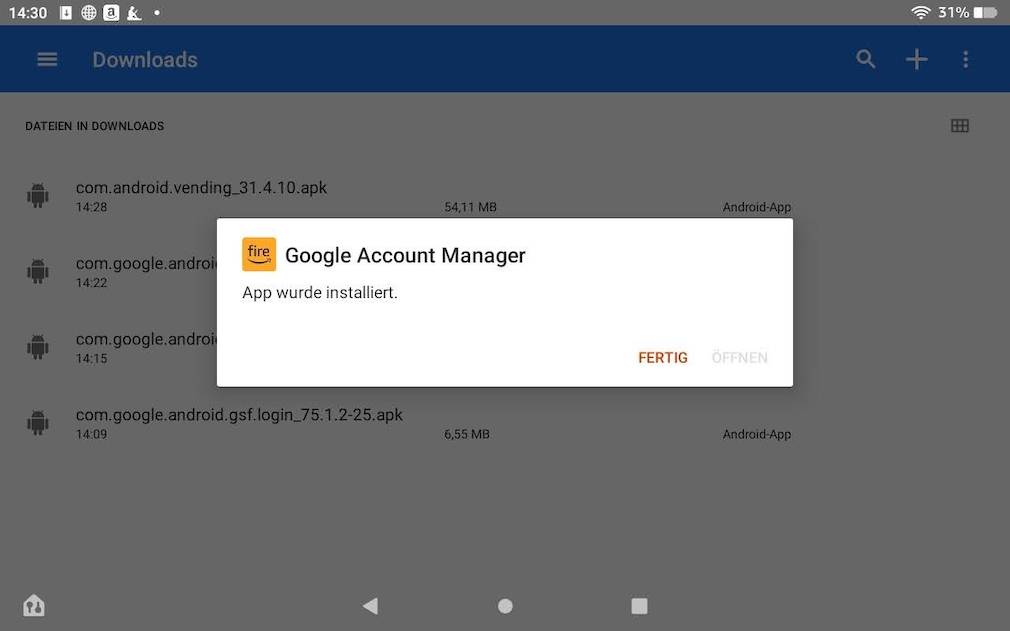Tap the home launcher icon bottom left
The image size is (1010, 631).
tap(33, 605)
